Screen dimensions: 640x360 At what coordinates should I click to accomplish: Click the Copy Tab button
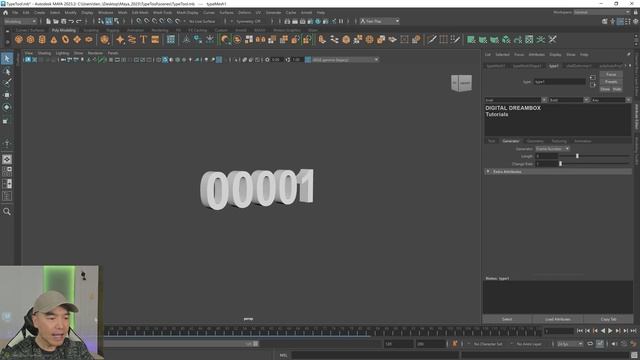click(x=608, y=319)
